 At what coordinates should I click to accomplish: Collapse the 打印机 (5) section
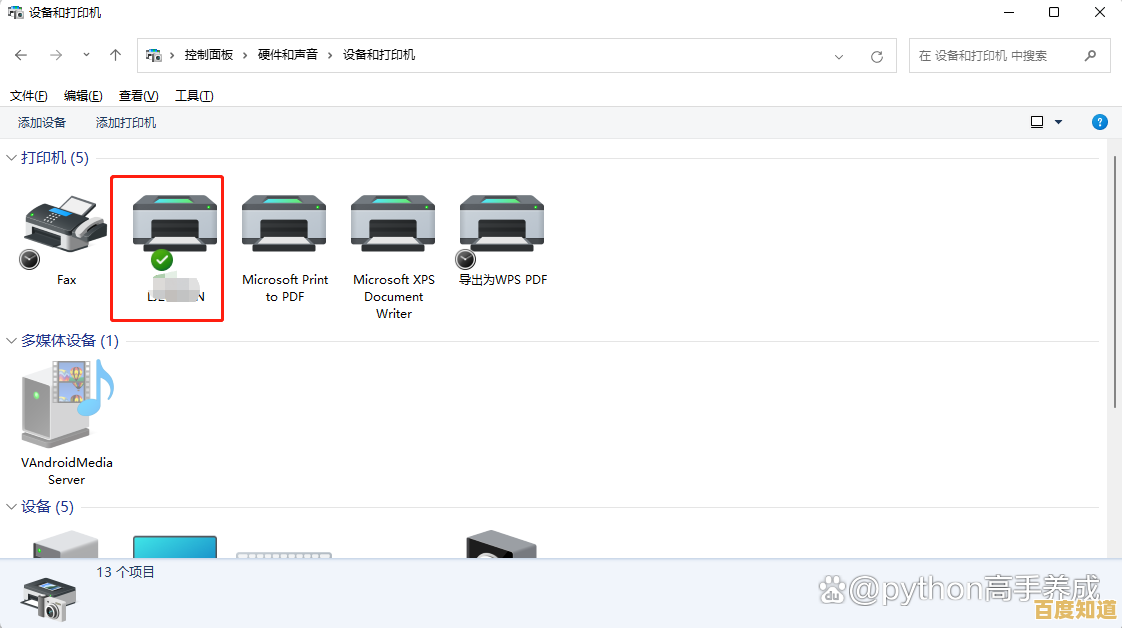point(10,157)
